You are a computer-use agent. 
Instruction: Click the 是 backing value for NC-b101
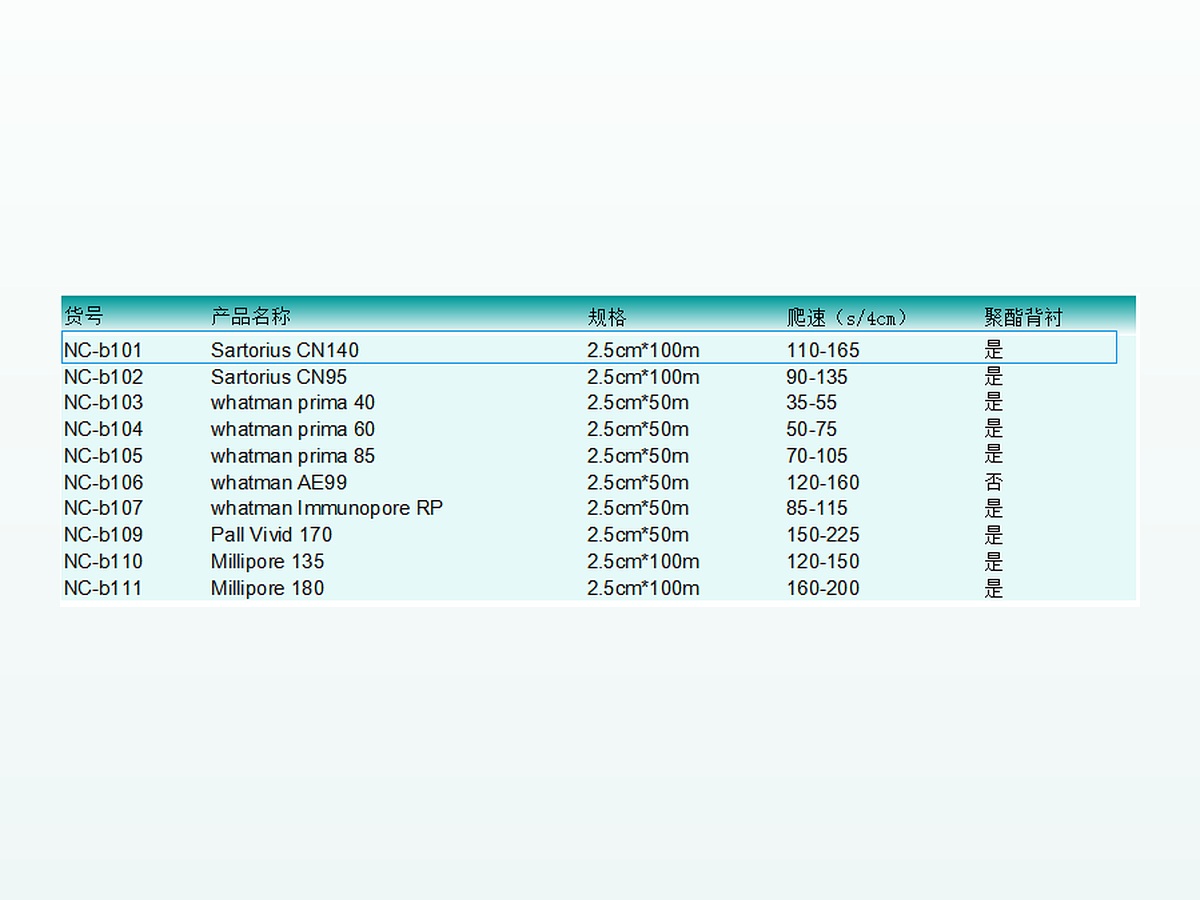[x=993, y=350]
